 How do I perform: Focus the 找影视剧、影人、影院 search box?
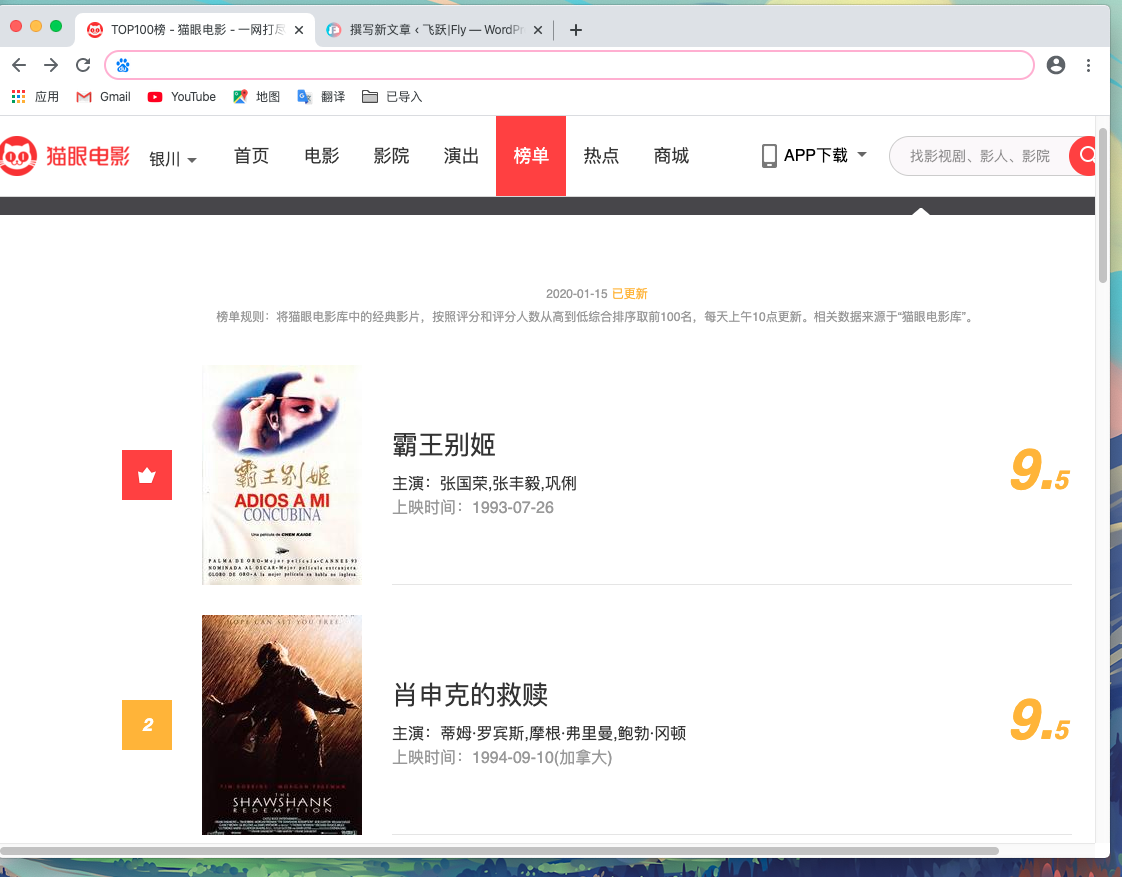pos(979,156)
